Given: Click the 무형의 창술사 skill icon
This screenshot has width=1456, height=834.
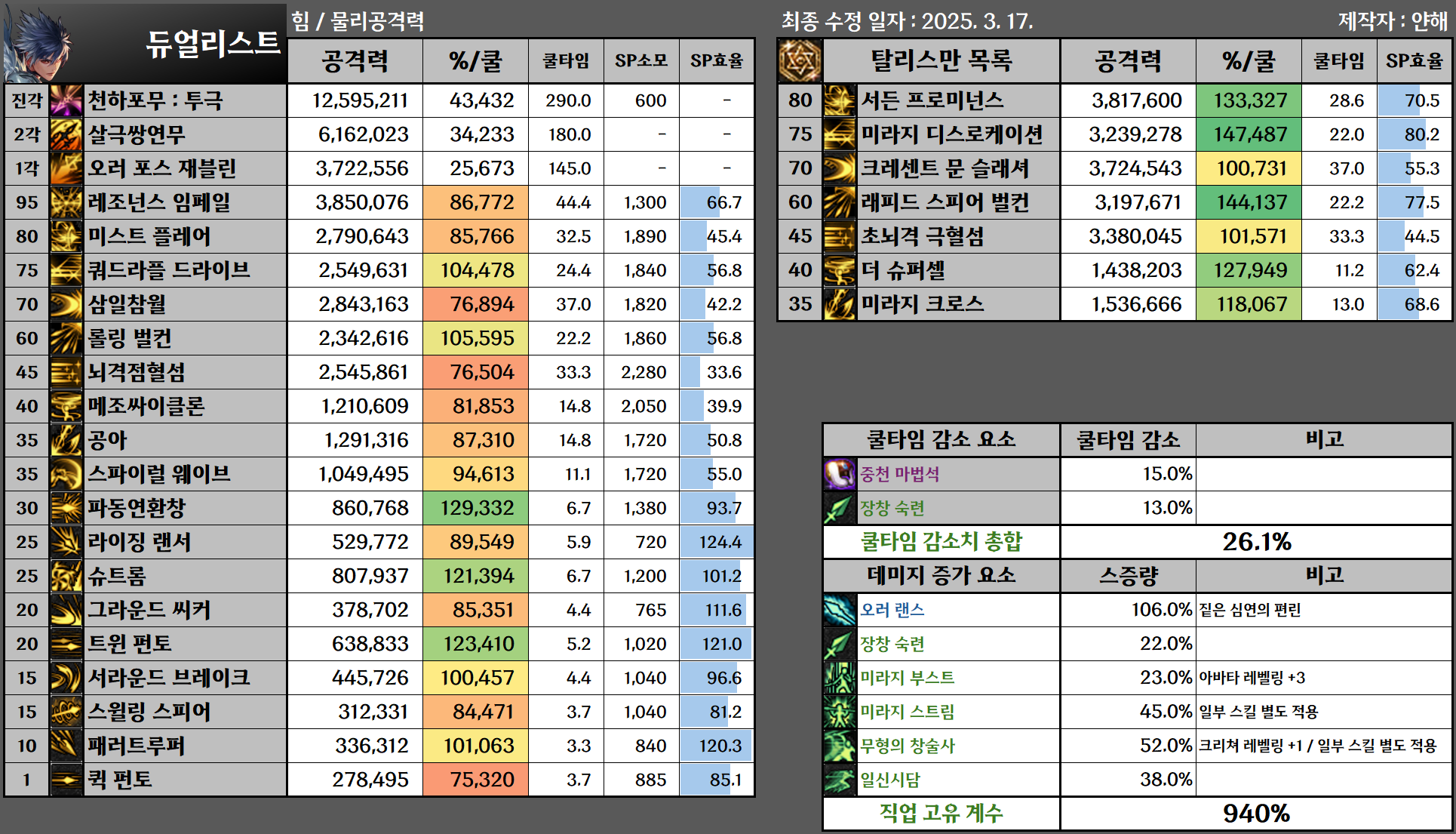Looking at the screenshot, I should [839, 746].
